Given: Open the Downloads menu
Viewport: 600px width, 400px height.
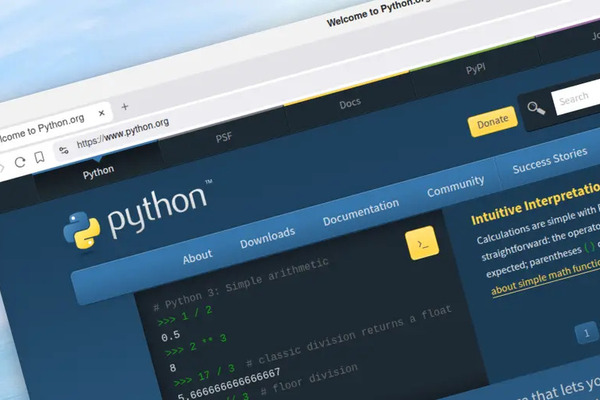Looking at the screenshot, I should 267,235.
